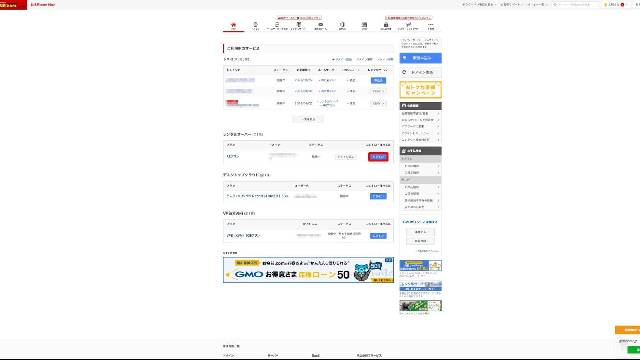
Task: Click the large blue button atop right sidebar
Action: pyautogui.click(x=420, y=58)
